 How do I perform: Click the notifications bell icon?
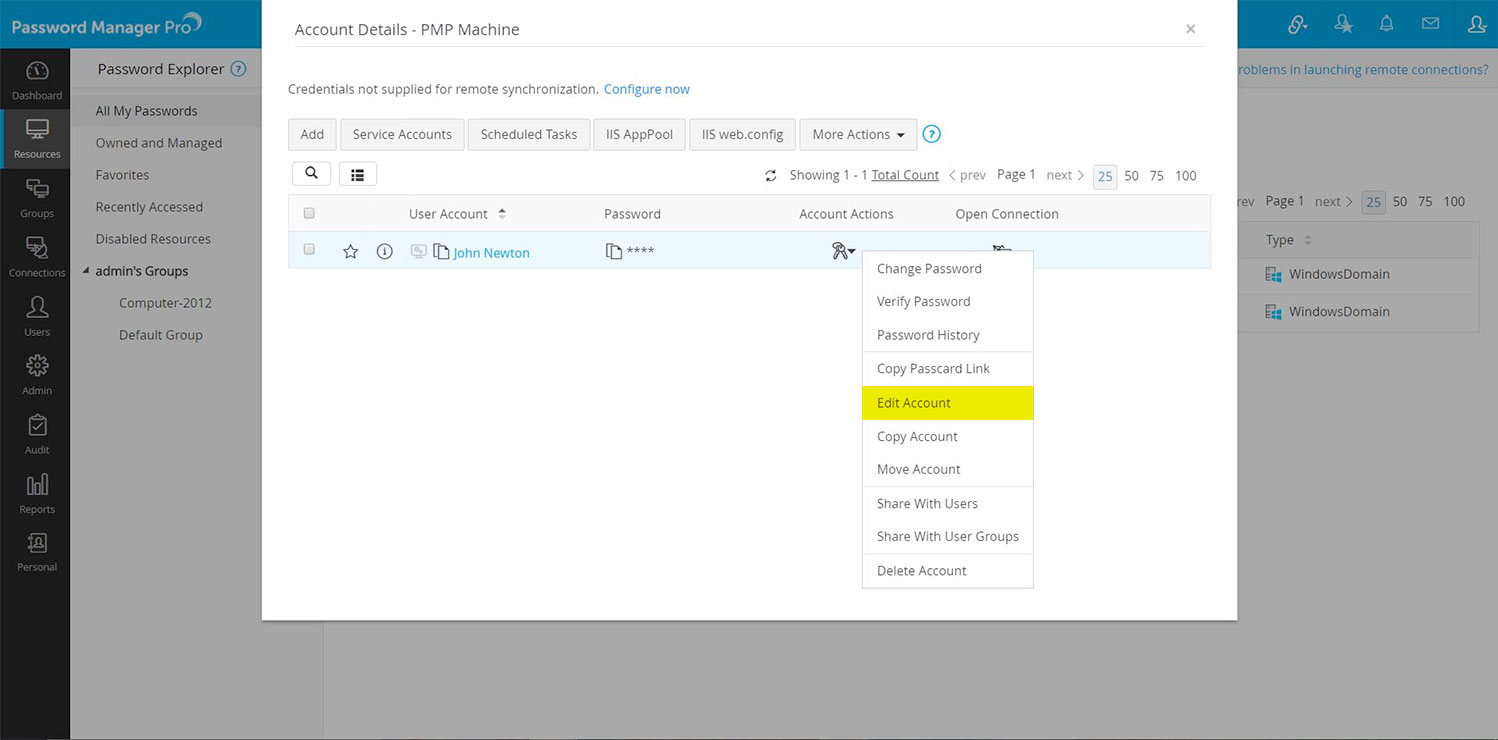point(1386,22)
